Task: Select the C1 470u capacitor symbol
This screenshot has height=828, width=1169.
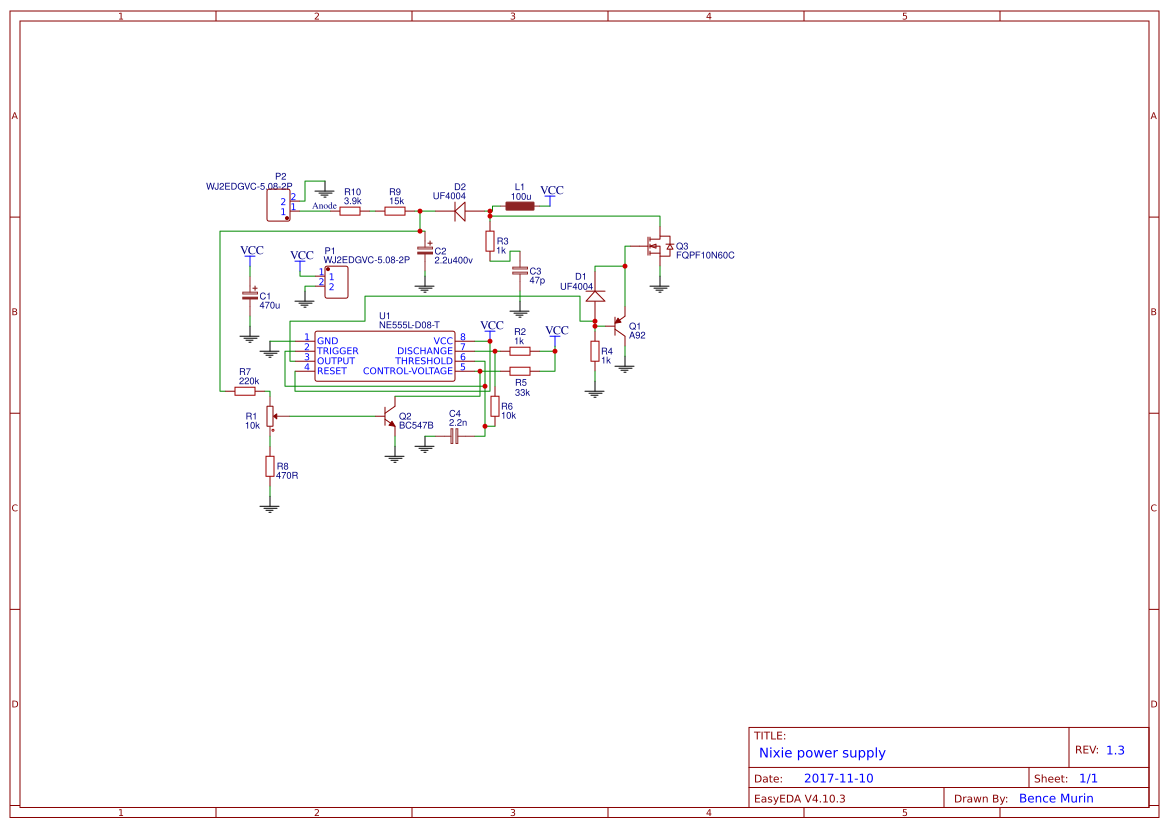Action: click(250, 296)
